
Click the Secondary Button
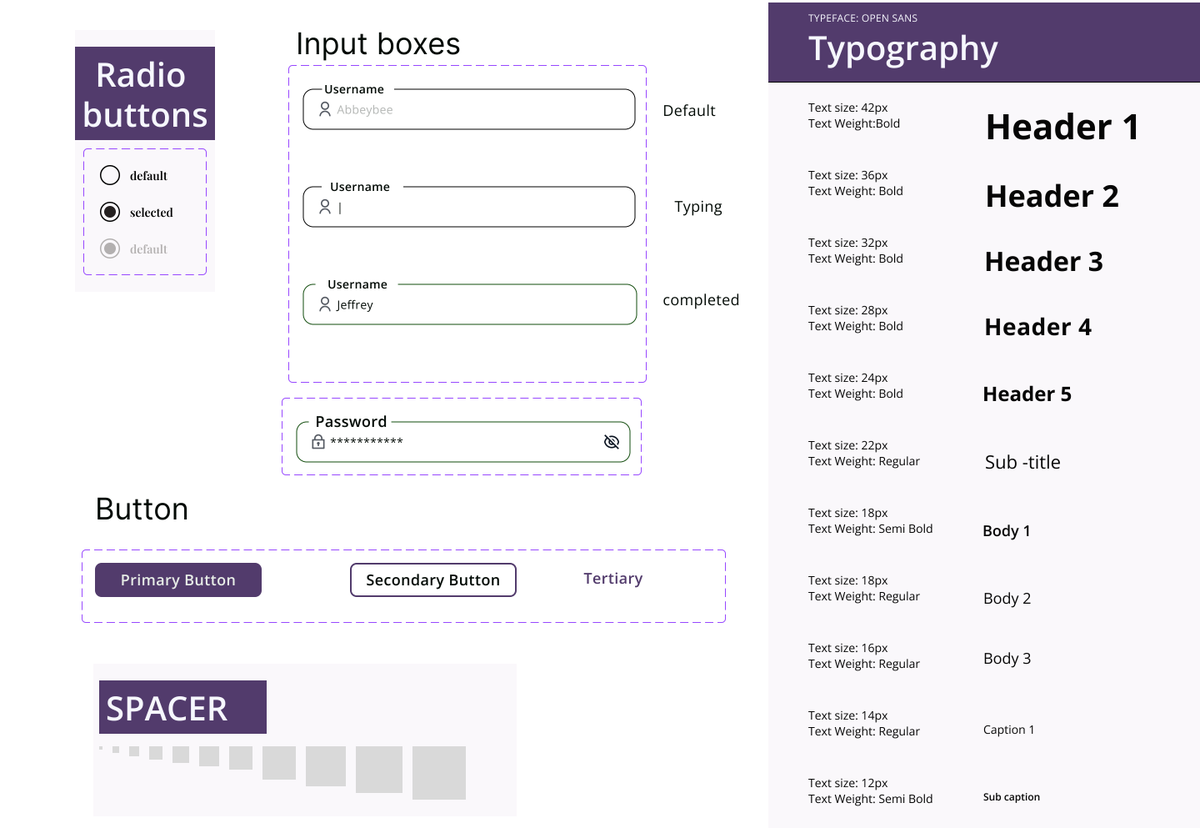433,580
